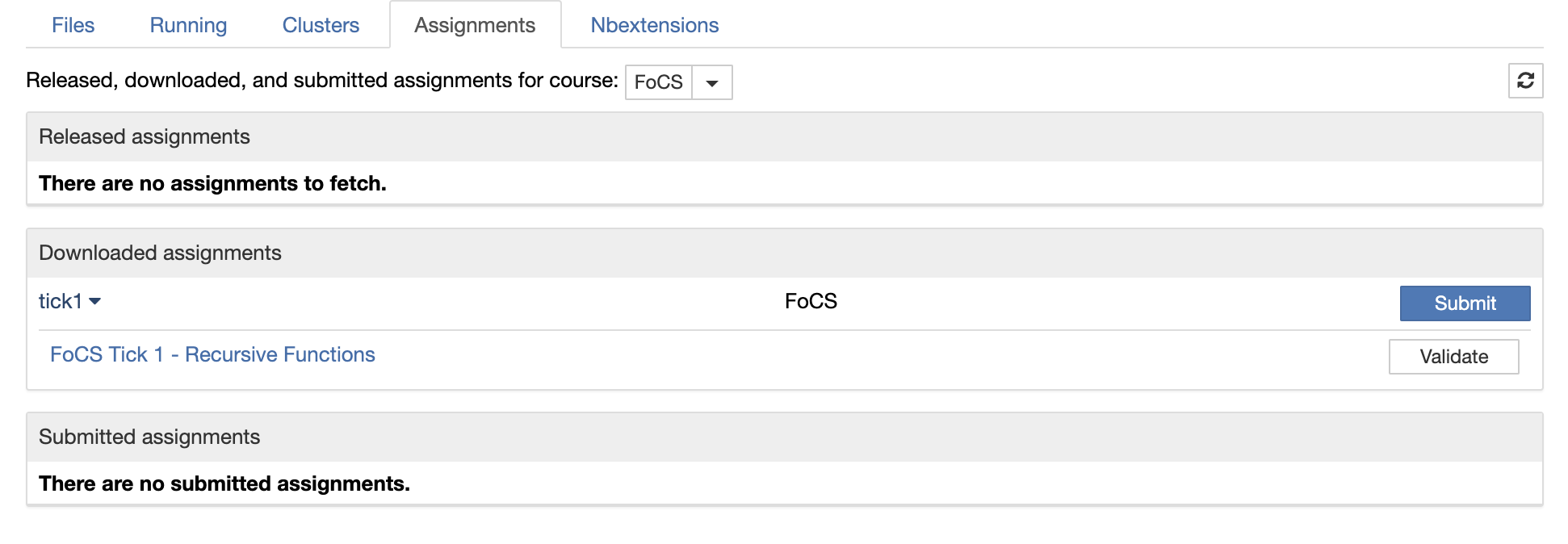
Task: Open the Files tab
Action: [73, 25]
